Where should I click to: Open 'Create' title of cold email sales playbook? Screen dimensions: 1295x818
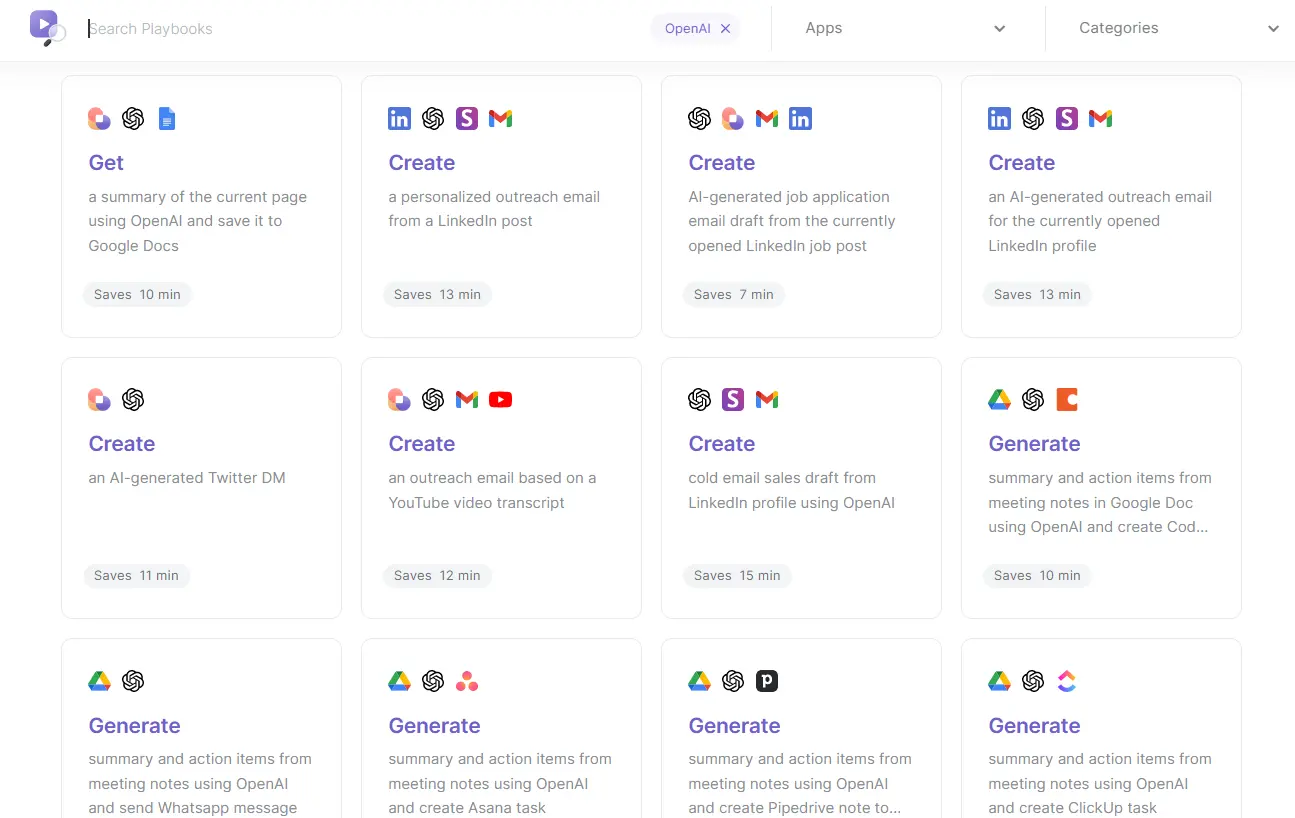tap(722, 444)
